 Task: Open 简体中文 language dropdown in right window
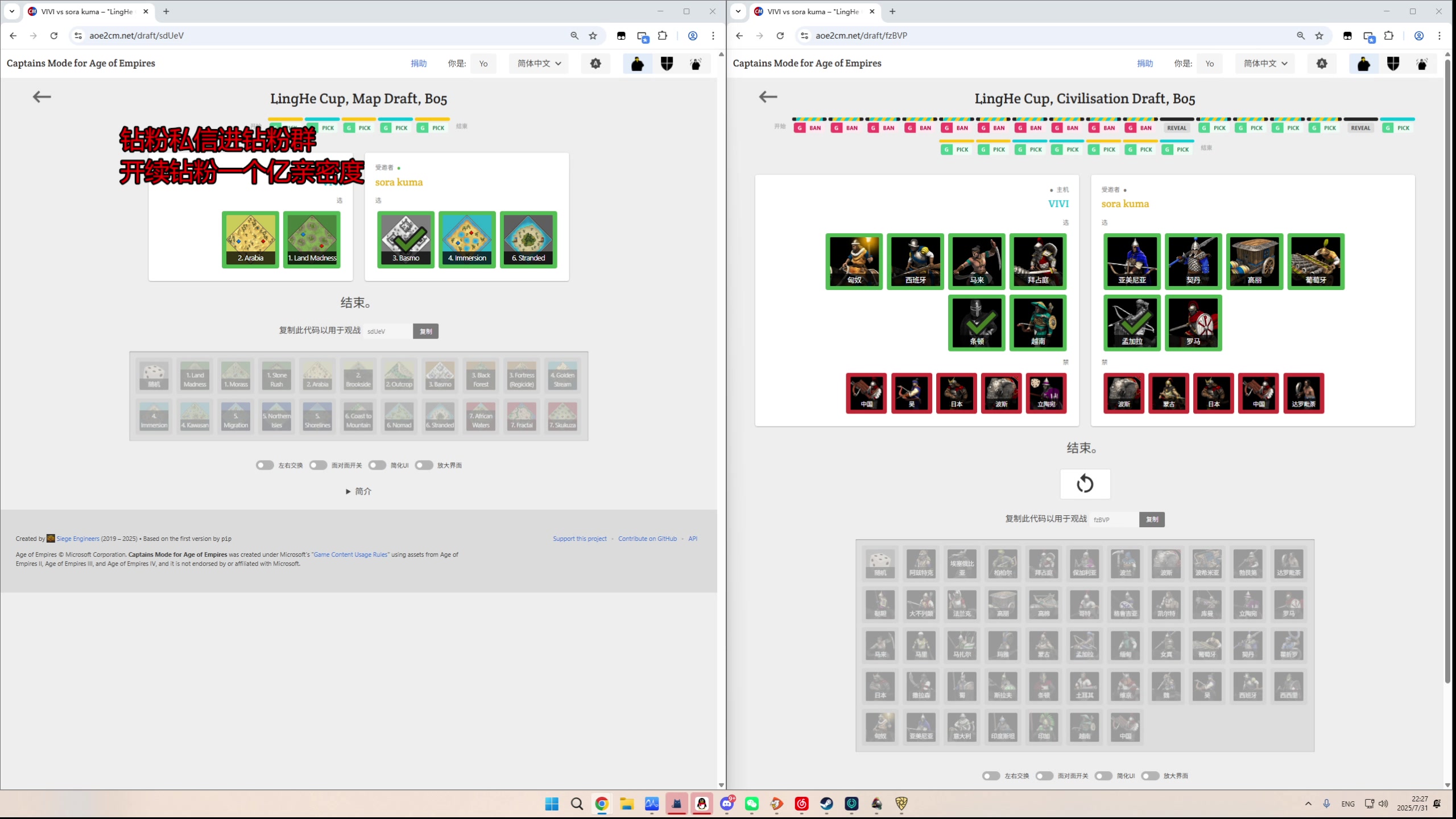[x=1265, y=64]
